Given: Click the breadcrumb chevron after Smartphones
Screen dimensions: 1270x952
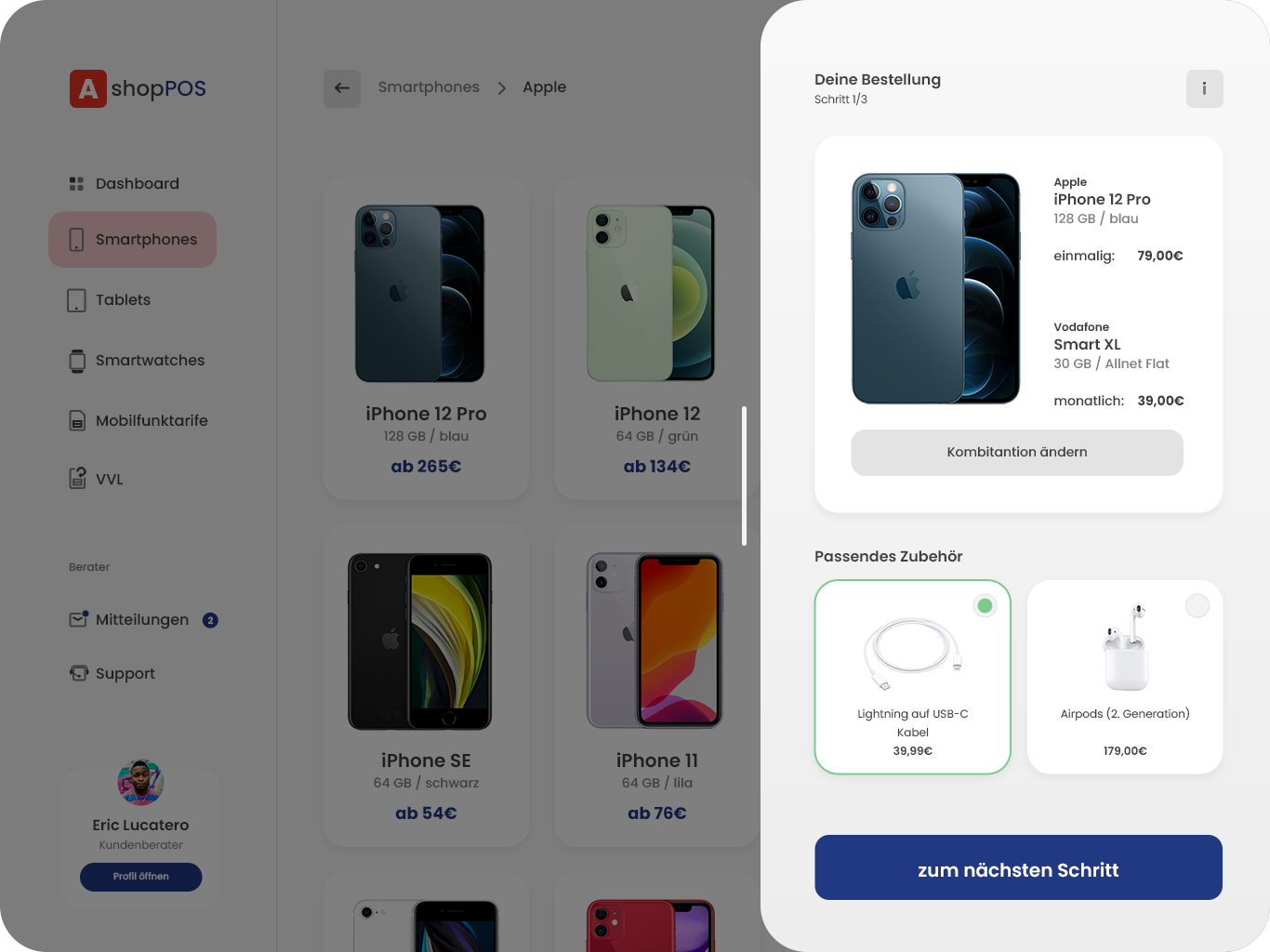Looking at the screenshot, I should [501, 88].
